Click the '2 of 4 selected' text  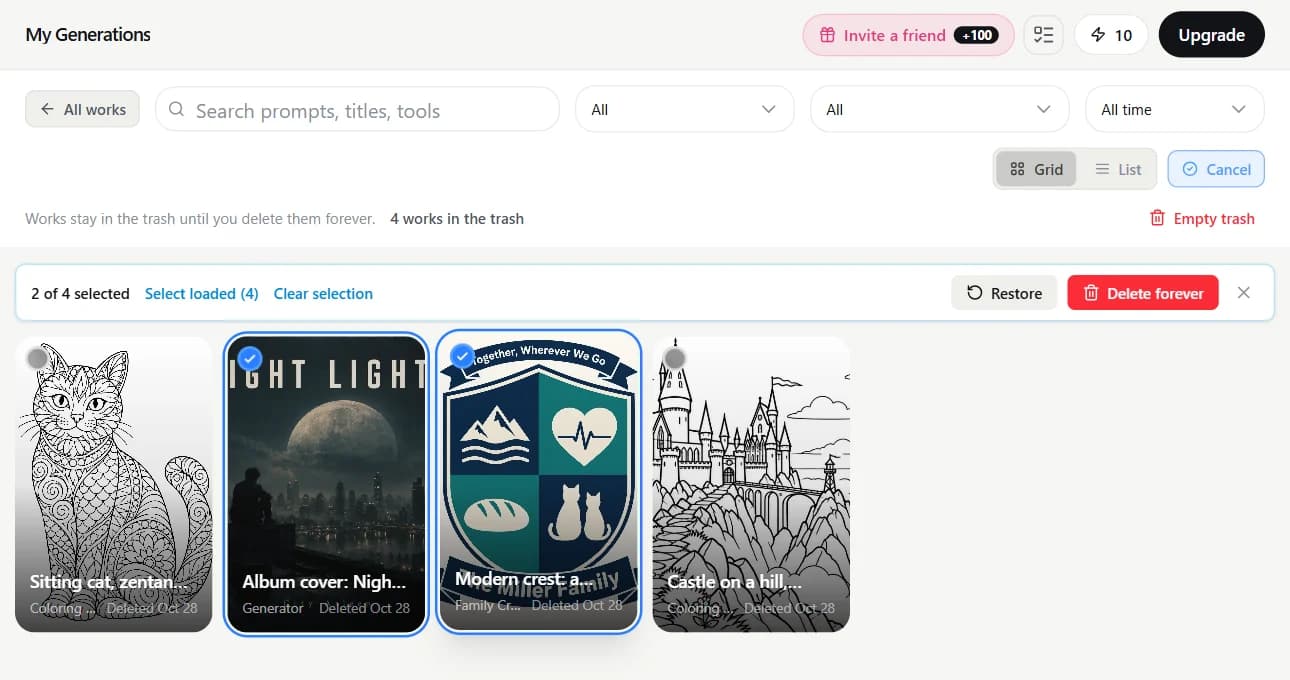coord(80,293)
